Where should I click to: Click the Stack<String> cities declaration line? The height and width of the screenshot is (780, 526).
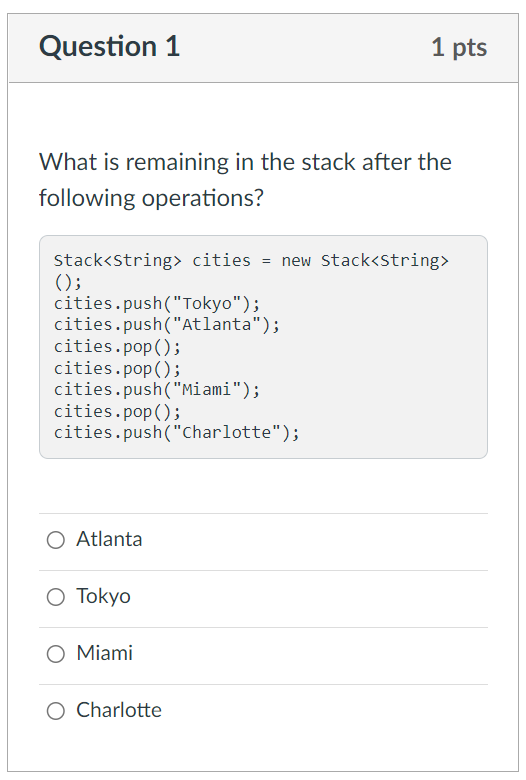coord(251,260)
